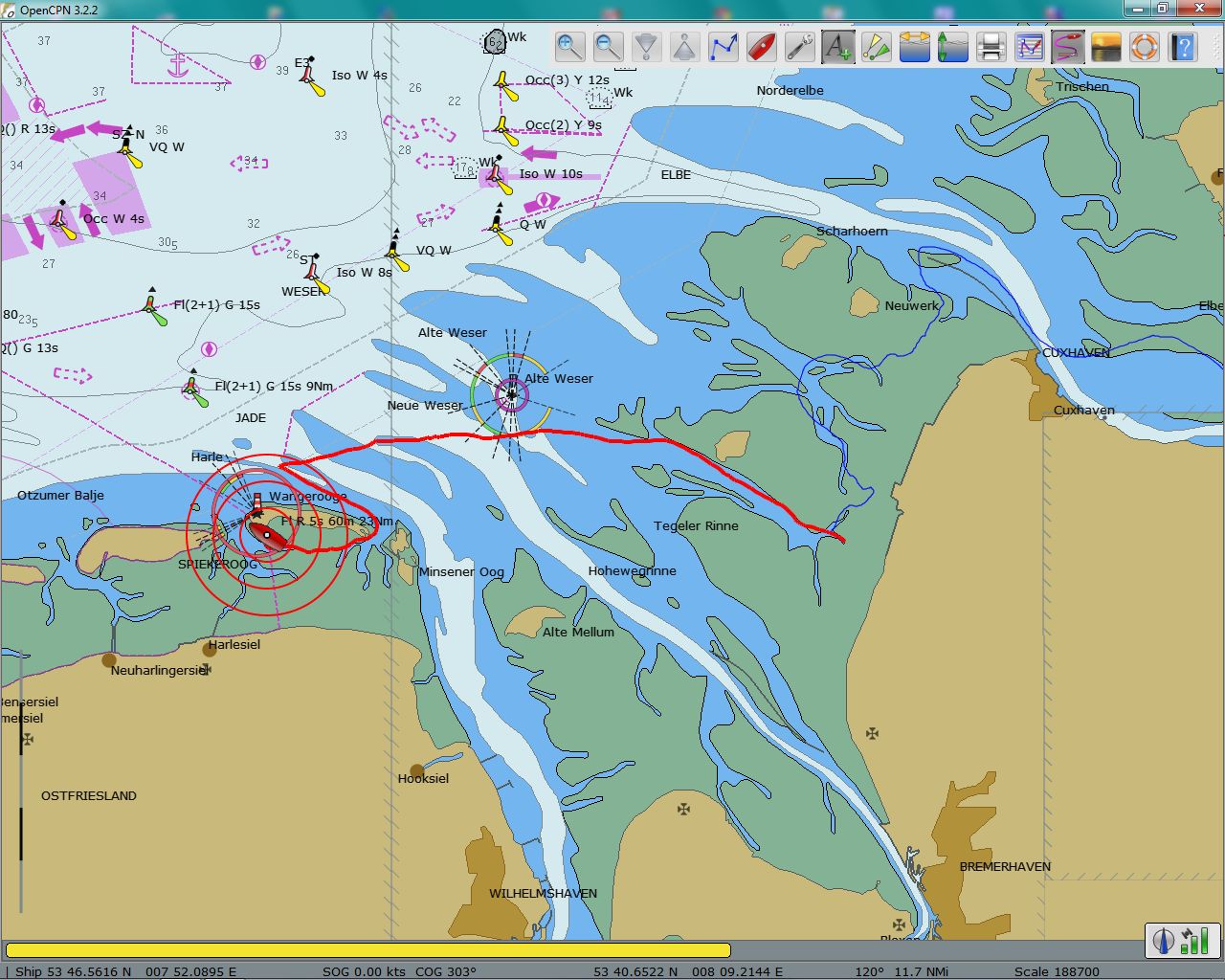Click the Hohewegrinne label
The image size is (1225, 980).
click(x=632, y=570)
